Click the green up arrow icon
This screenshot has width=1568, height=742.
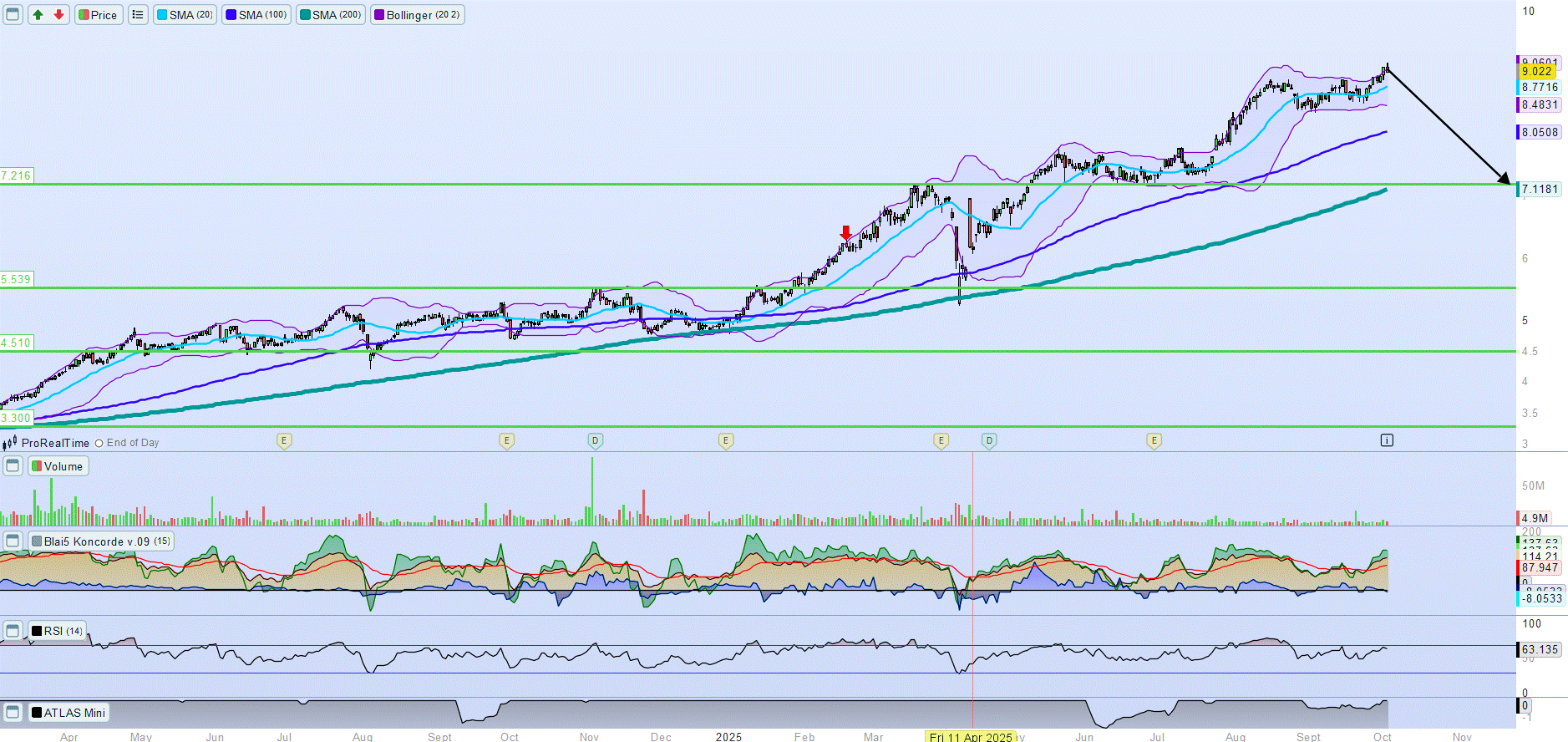(38, 15)
